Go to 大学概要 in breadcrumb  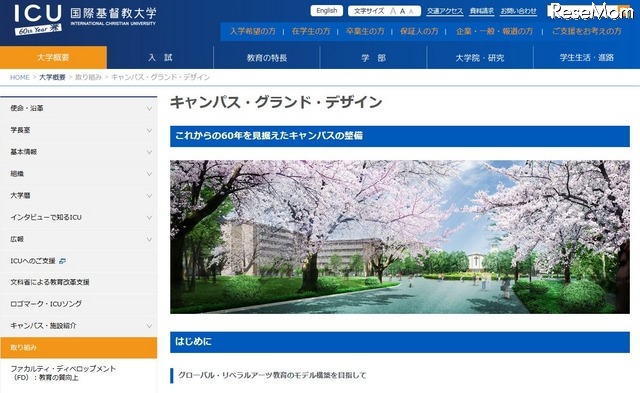[x=52, y=77]
